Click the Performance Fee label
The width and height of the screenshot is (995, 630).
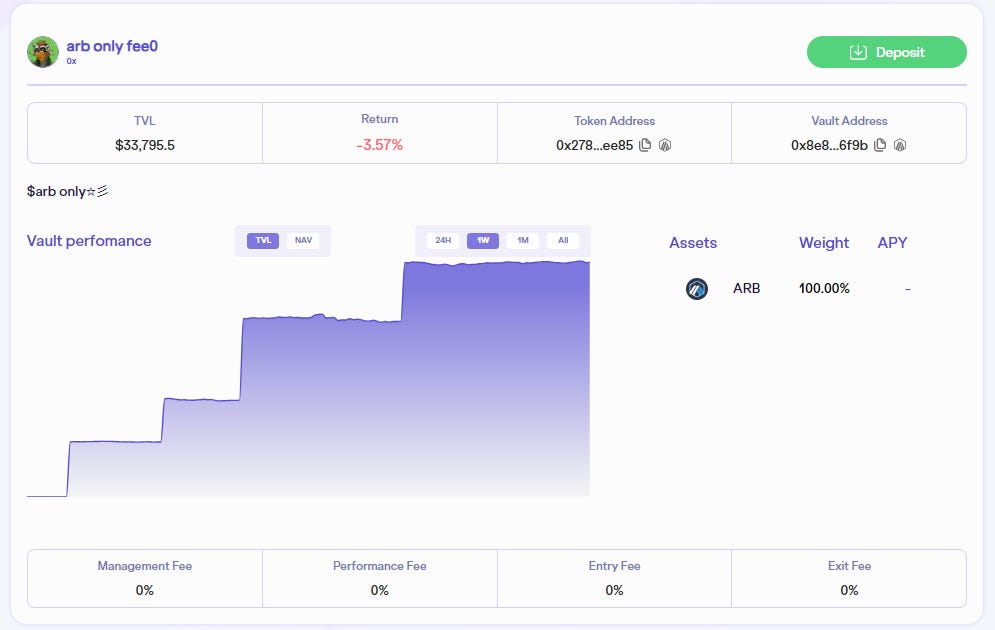(x=379, y=566)
